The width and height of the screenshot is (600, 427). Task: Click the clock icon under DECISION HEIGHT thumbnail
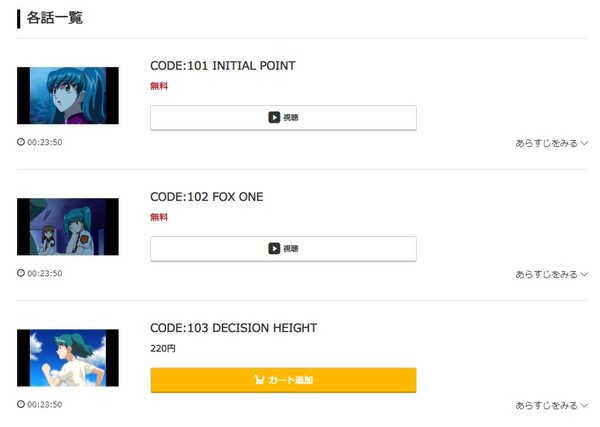[x=21, y=405]
